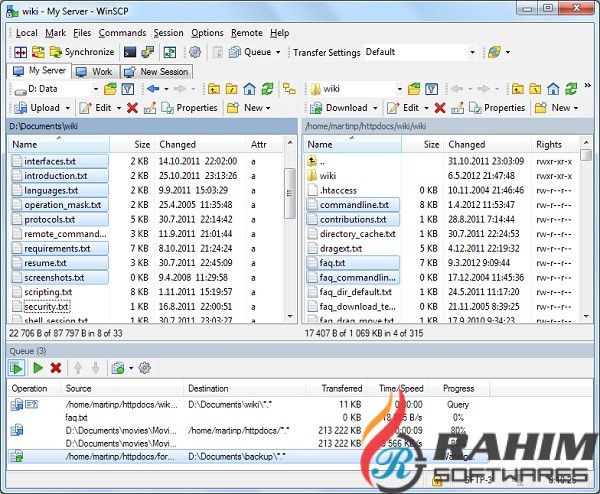Refresh the remote panel

(571, 89)
